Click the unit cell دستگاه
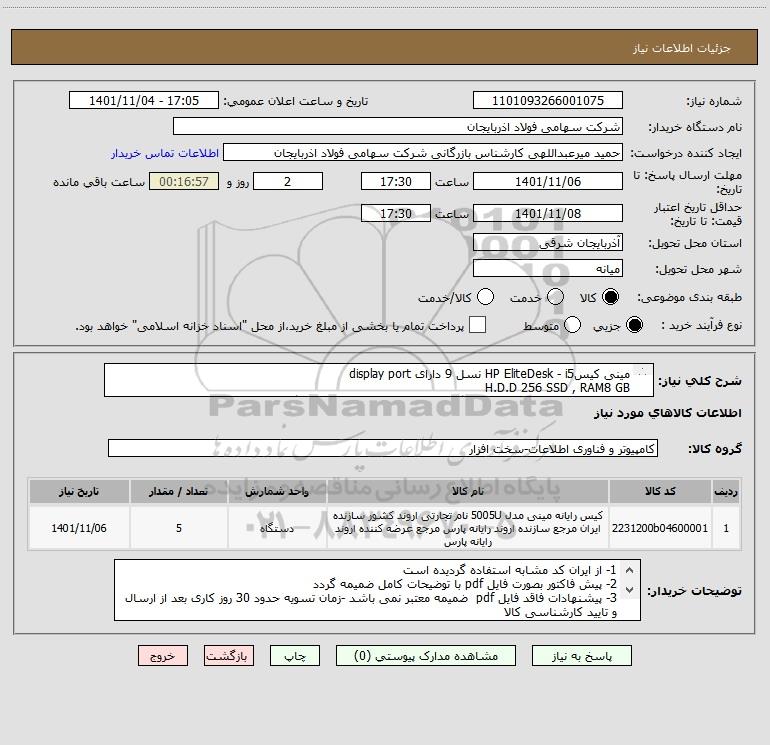 coord(277,528)
